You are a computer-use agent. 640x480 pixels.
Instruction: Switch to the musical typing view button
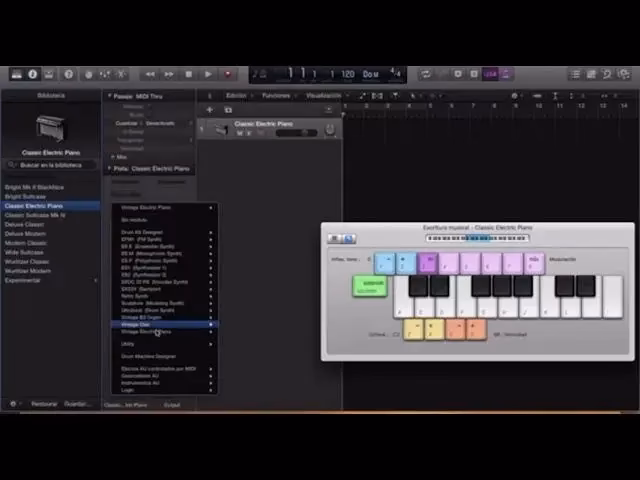click(x=349, y=238)
